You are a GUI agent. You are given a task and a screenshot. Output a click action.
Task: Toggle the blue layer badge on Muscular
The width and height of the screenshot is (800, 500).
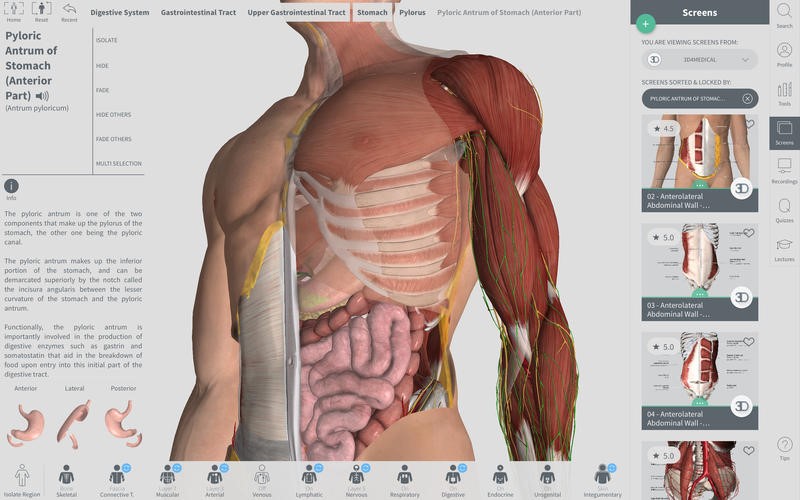click(x=177, y=467)
